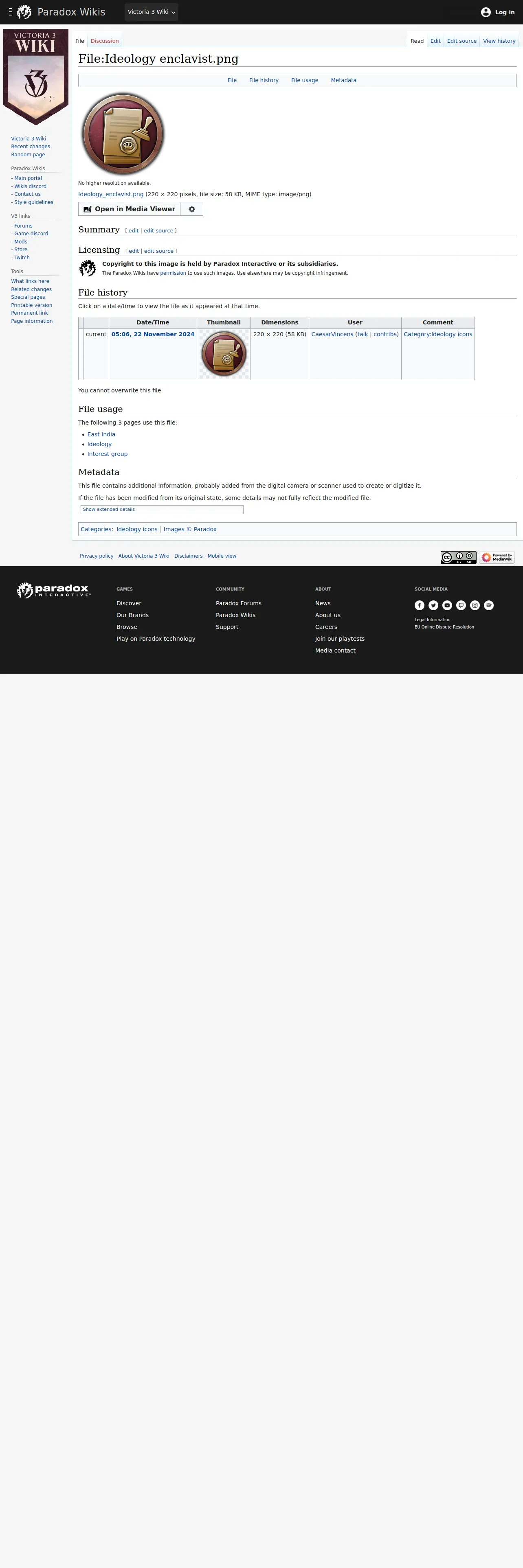Switch to the File tab
Screen dimensions: 523x1568
(80, 41)
